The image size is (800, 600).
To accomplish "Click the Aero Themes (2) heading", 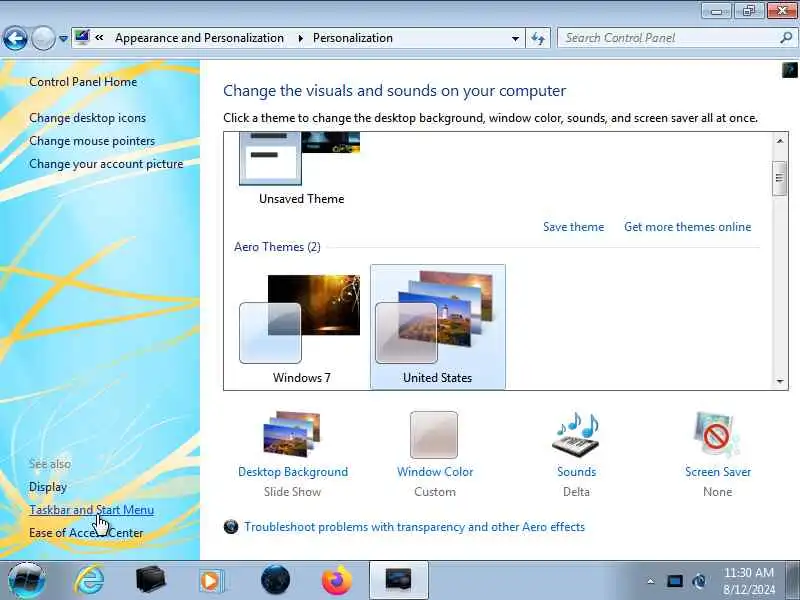I will 277,247.
